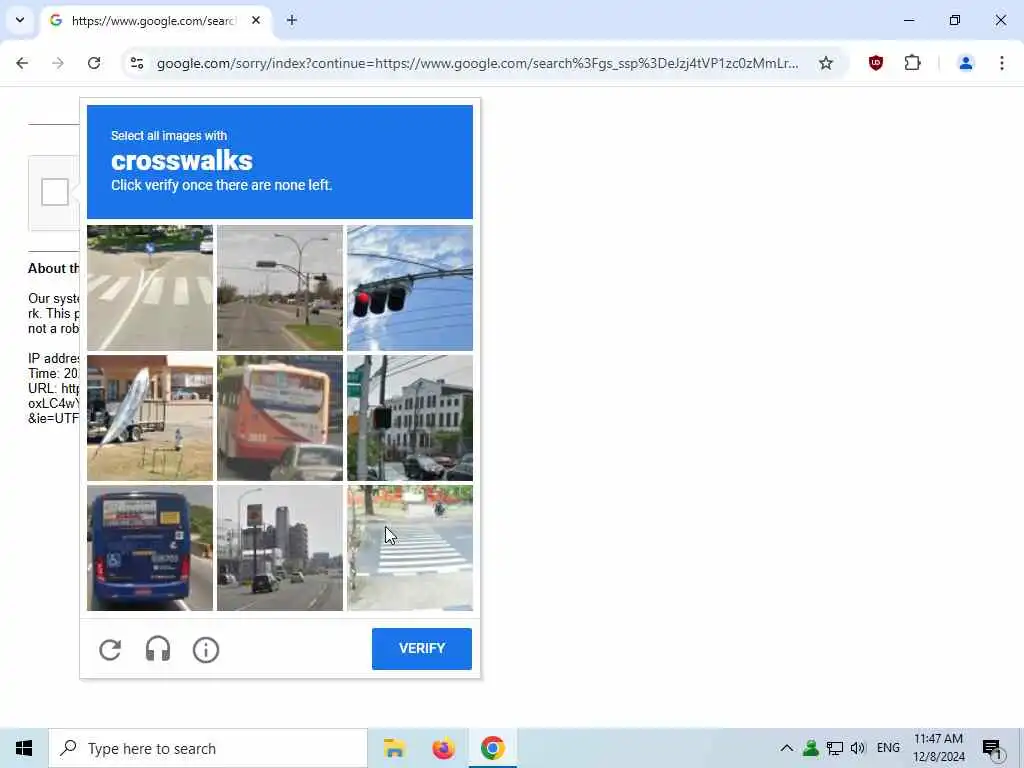The image size is (1024, 768).
Task: Select the image of white building with traffic signal
Action: click(409, 418)
